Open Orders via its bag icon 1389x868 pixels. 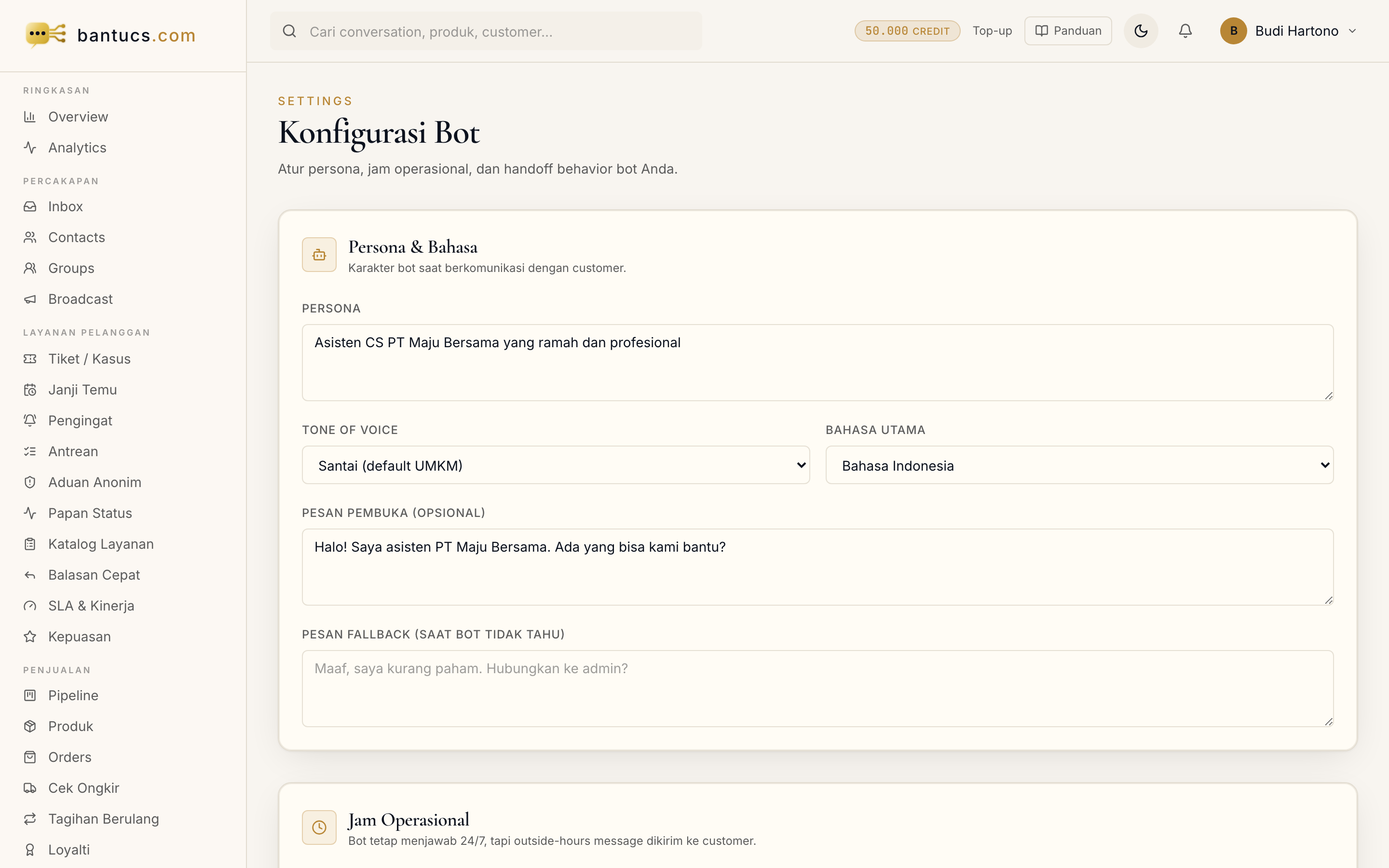pos(30,758)
